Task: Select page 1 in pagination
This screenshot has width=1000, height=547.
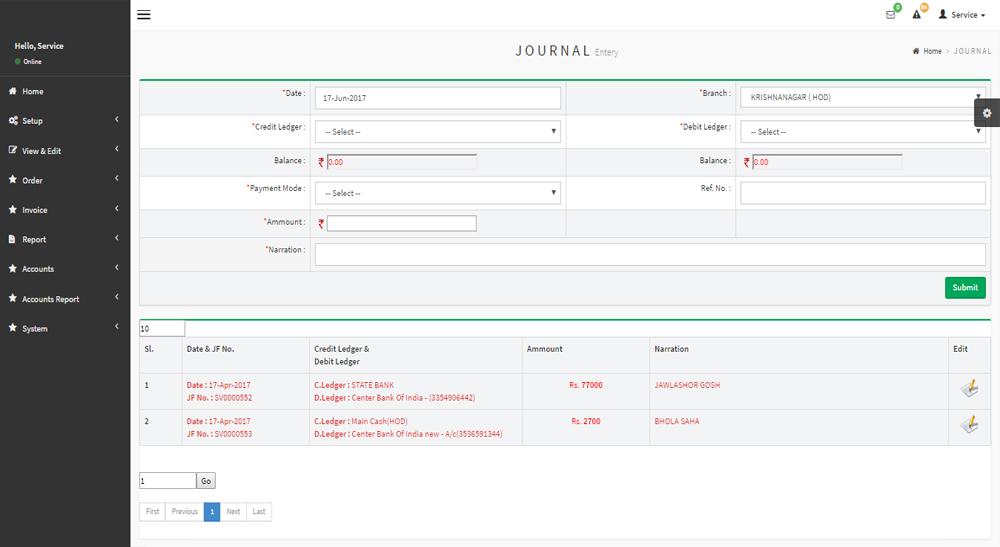Action: 212,511
